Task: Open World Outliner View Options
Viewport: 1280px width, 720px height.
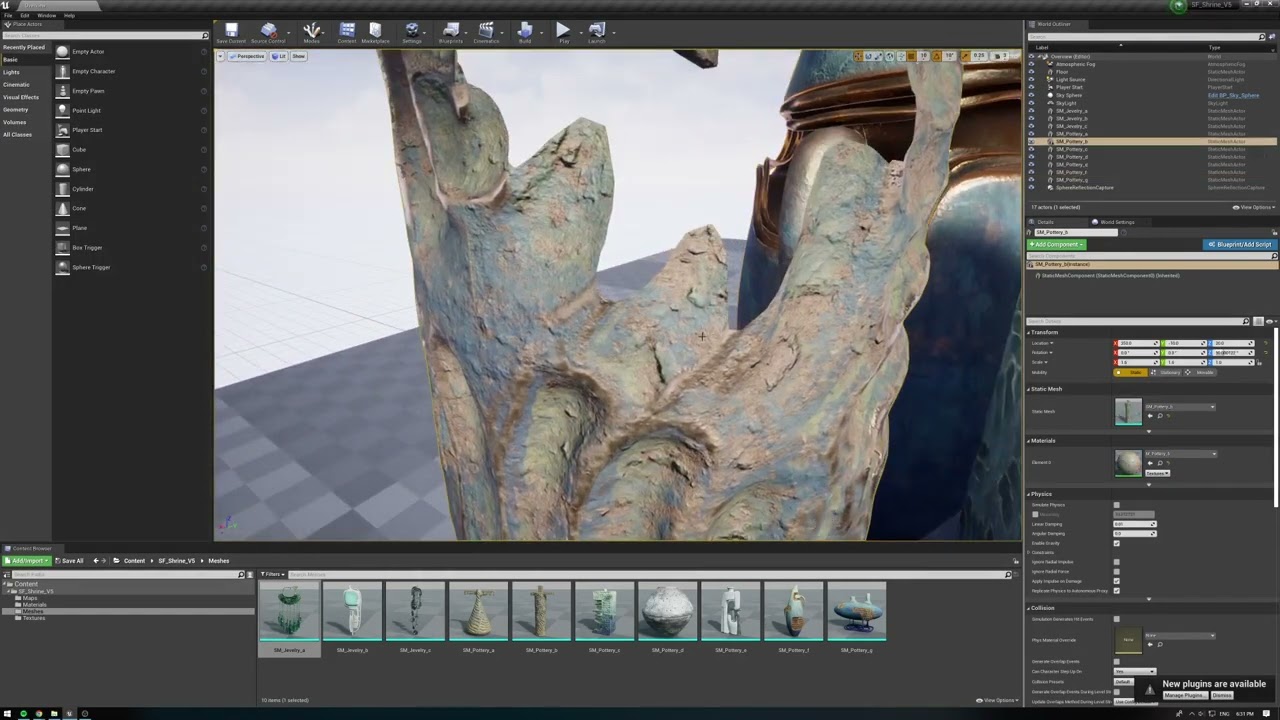Action: (x=1254, y=207)
